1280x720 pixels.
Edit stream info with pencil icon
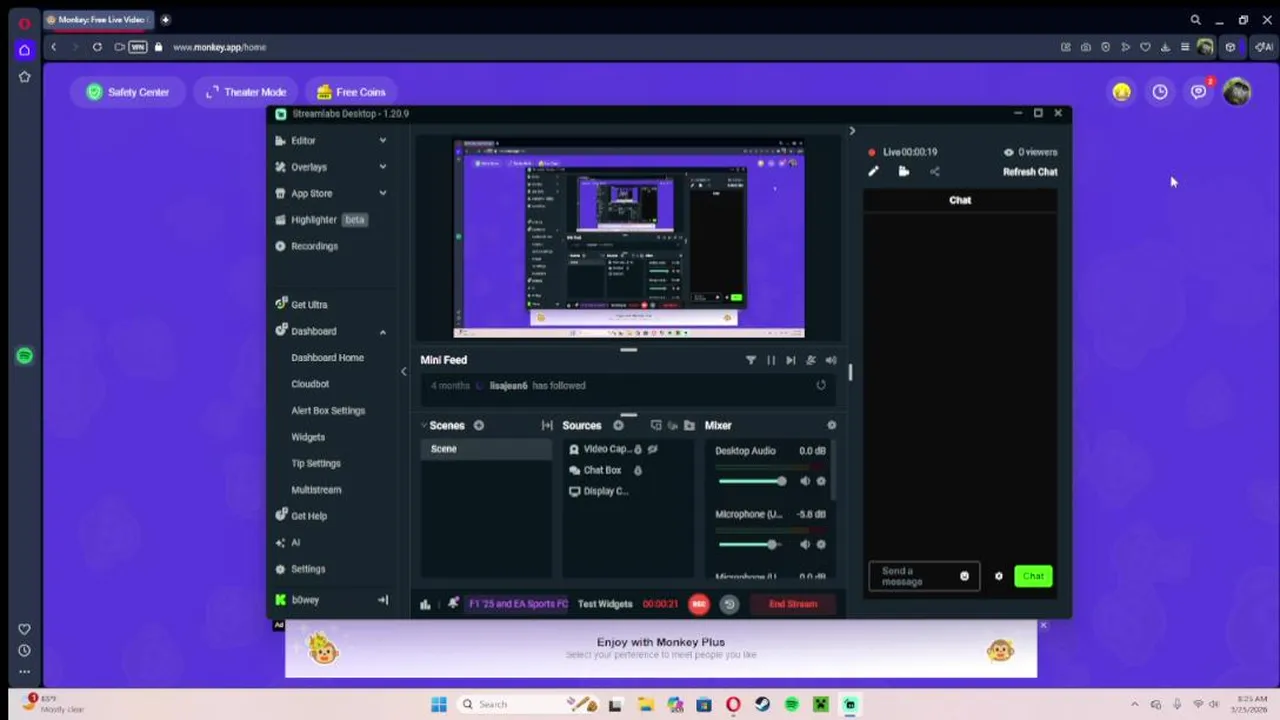coord(873,172)
